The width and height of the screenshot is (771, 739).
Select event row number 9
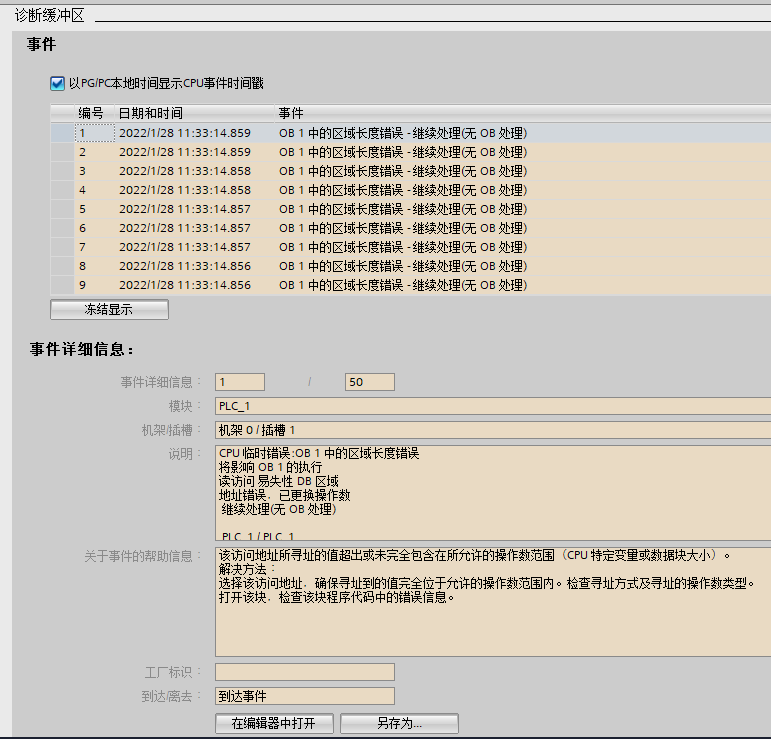(411, 285)
